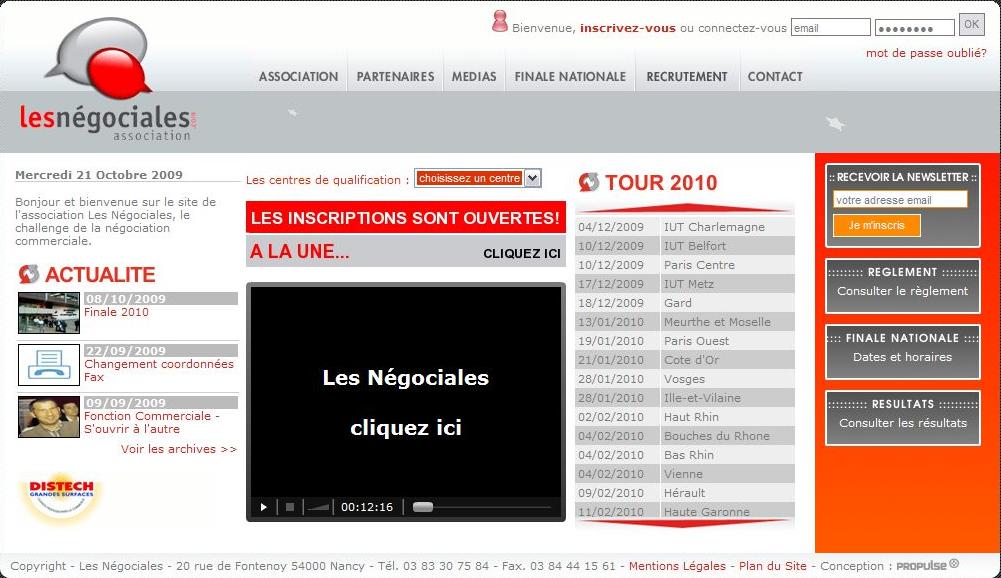Open FINALE NATIONALE 'Dates et horaires' panel
The width and height of the screenshot is (1001, 578).
point(903,352)
